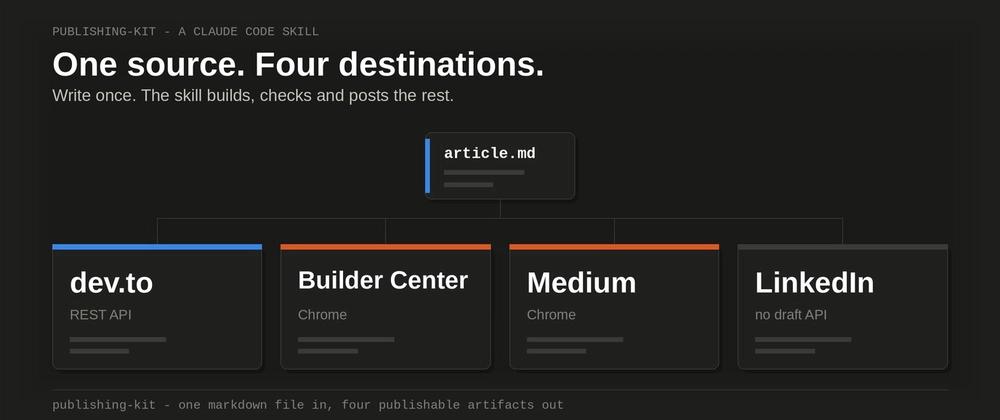Click the 'One source. Four destinations.' headline
Screen dimensions: 1000x420
coord(298,64)
